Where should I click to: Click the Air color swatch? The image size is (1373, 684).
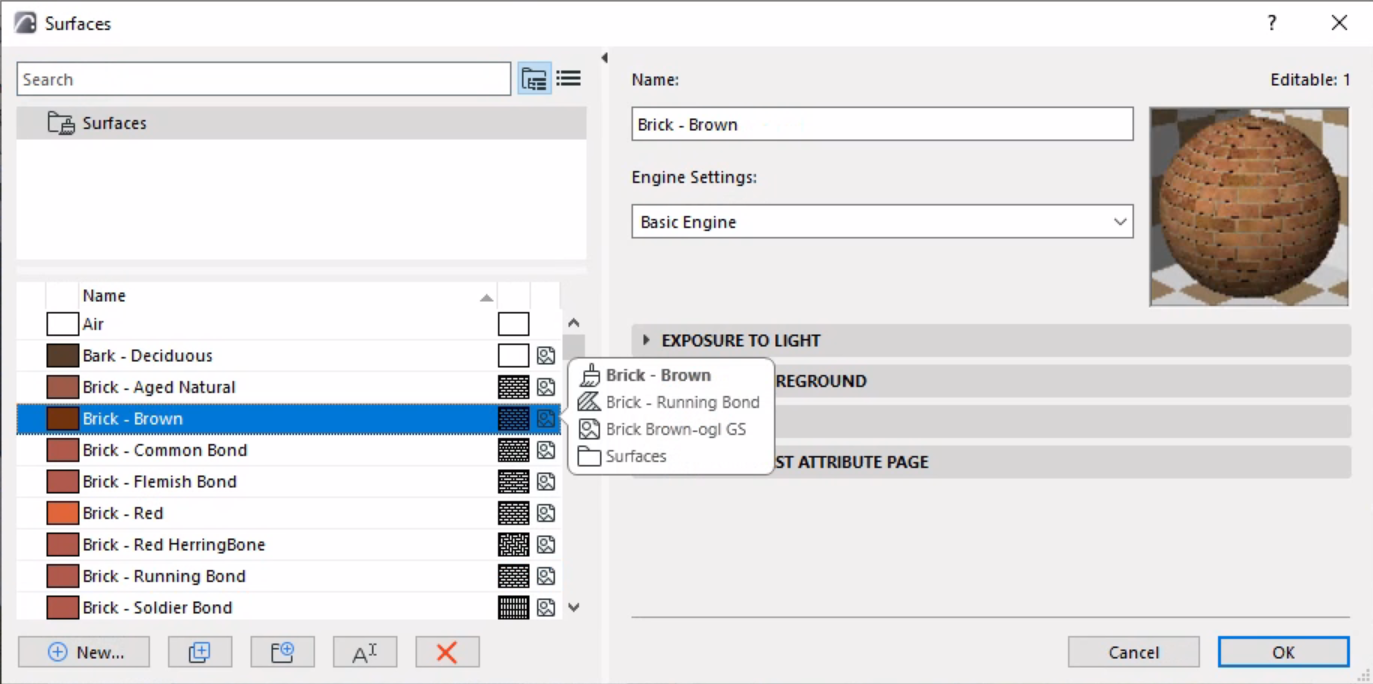(62, 324)
